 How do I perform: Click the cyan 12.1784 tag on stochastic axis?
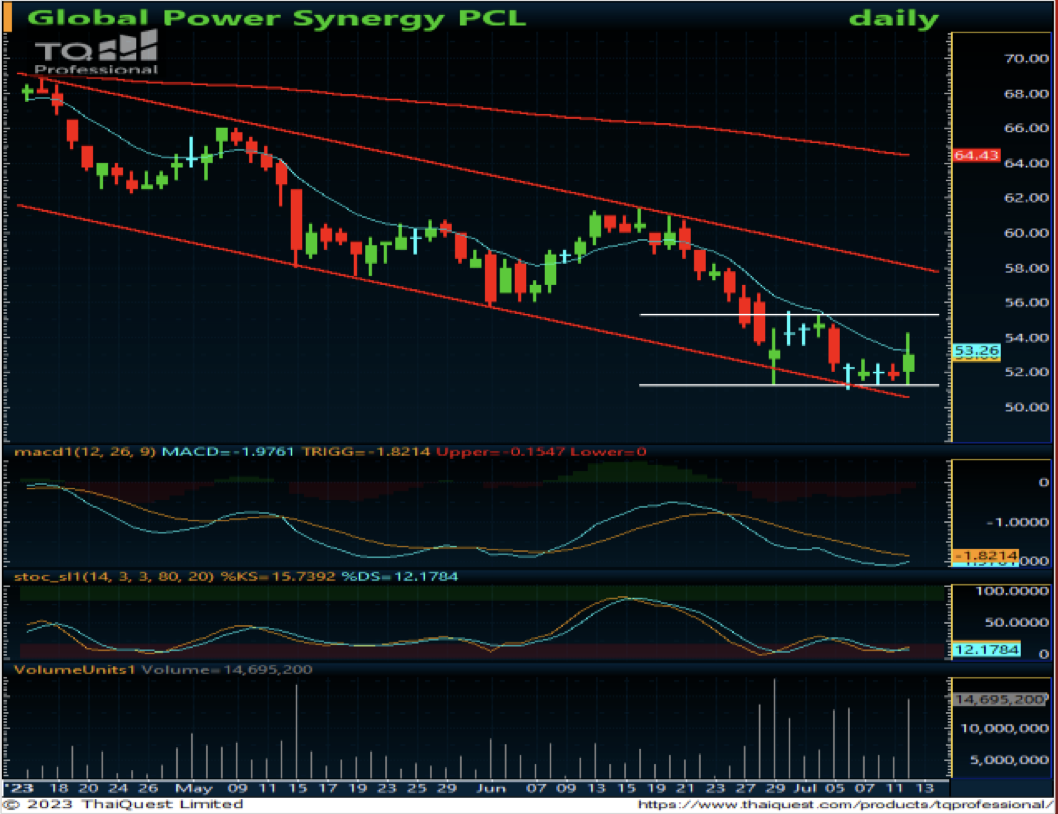click(986, 649)
